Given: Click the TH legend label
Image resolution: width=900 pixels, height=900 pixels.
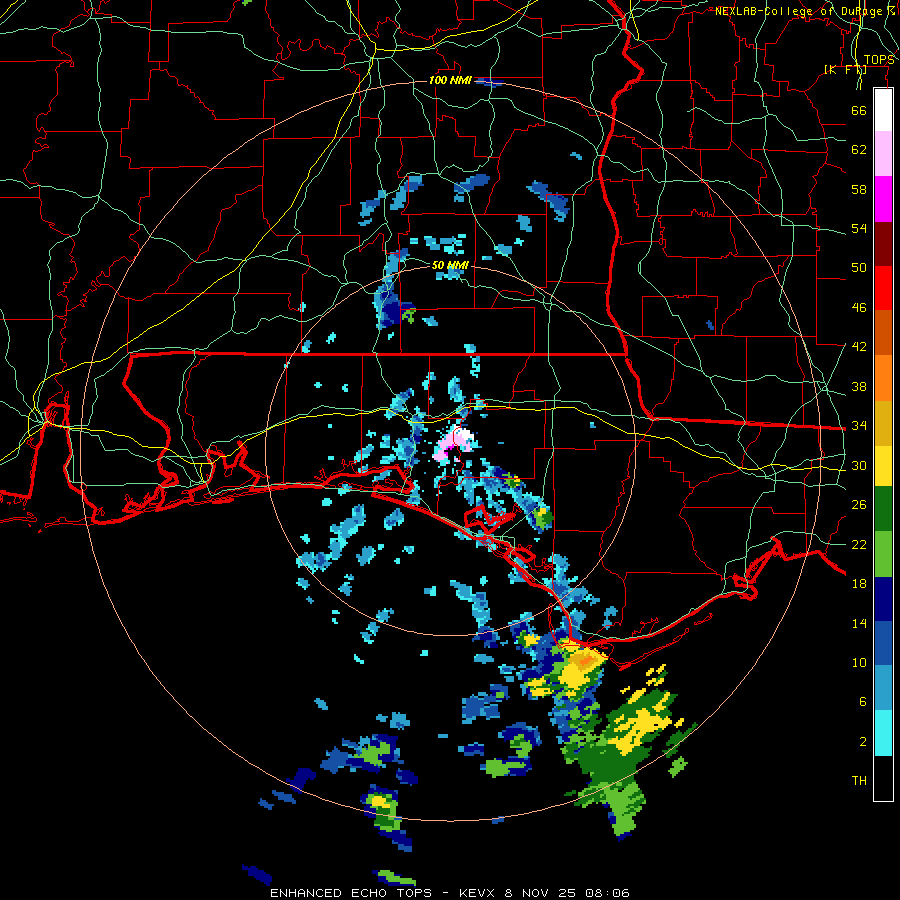Looking at the screenshot, I should tap(859, 780).
